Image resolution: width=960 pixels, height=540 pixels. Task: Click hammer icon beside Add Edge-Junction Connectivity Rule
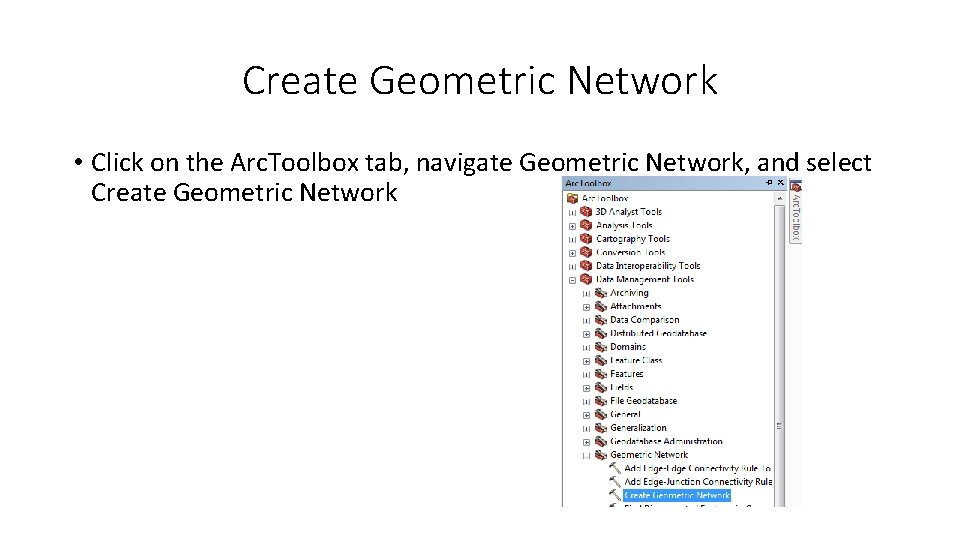[x=615, y=482]
